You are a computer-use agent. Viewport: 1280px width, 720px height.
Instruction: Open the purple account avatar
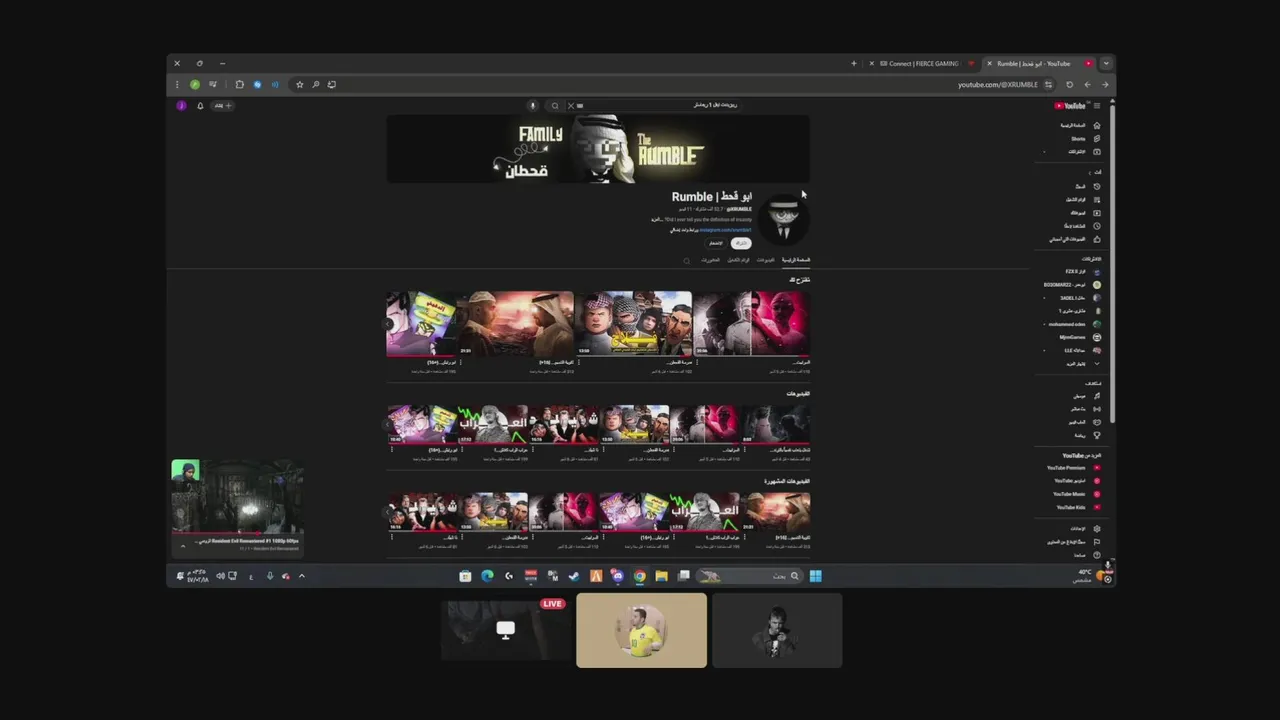click(x=181, y=105)
